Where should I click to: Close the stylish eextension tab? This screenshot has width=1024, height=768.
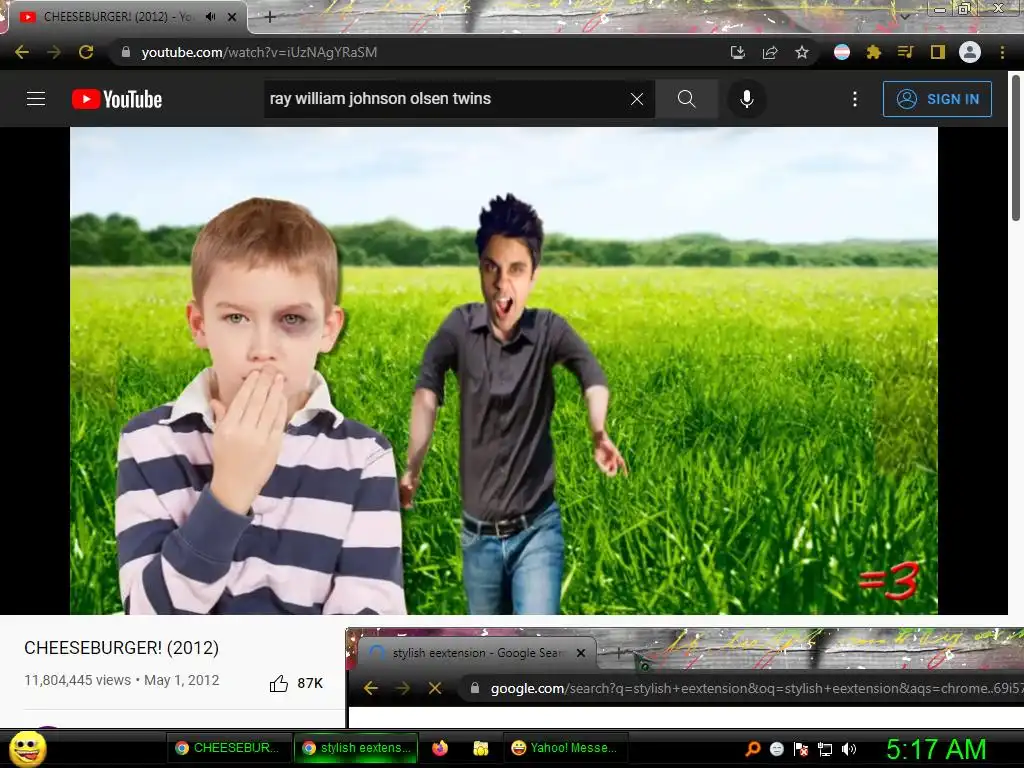[x=581, y=652]
